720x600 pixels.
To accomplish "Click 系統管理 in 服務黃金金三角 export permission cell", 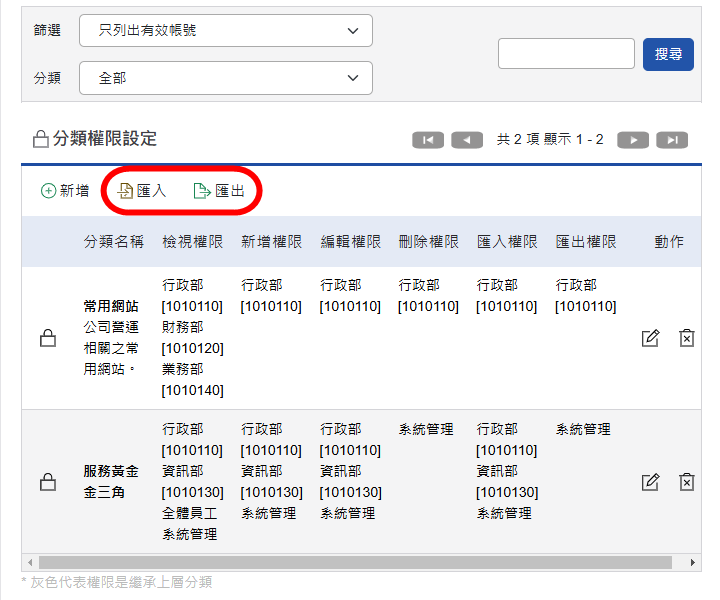I will [x=583, y=429].
